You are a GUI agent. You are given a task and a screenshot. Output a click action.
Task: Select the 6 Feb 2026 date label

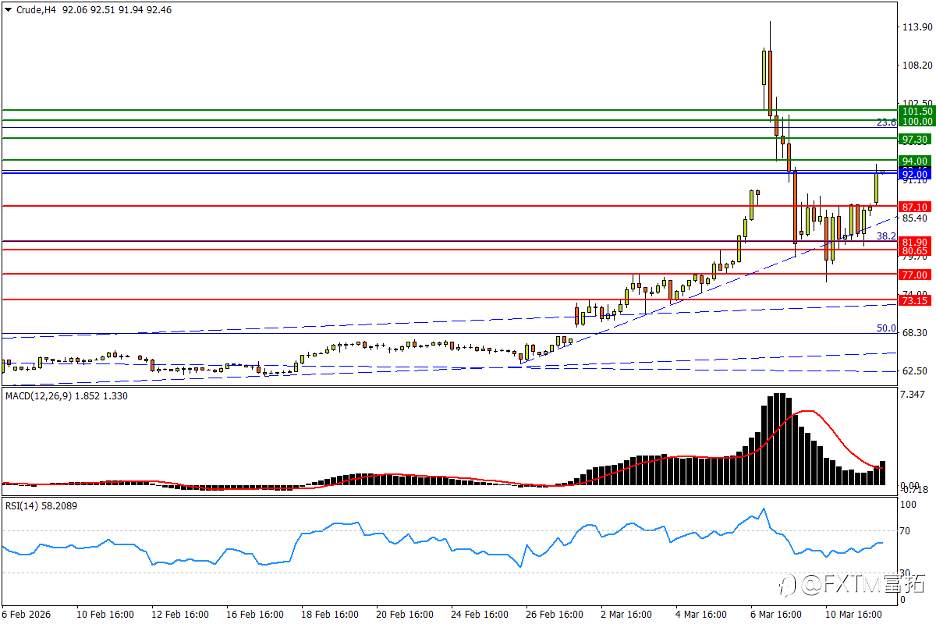(x=26, y=614)
